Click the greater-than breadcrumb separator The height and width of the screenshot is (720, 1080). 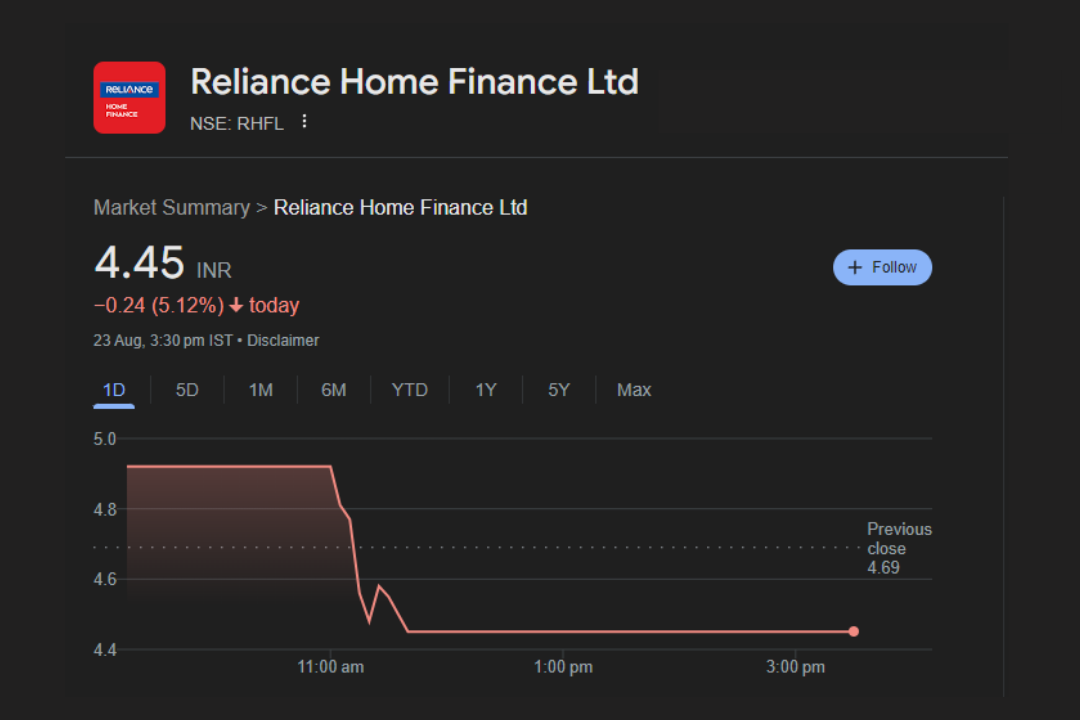click(x=260, y=207)
